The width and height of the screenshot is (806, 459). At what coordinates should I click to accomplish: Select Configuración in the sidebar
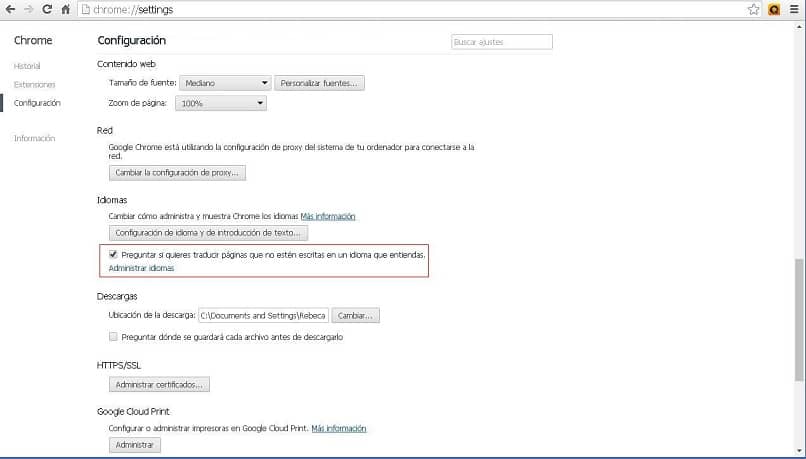click(37, 103)
